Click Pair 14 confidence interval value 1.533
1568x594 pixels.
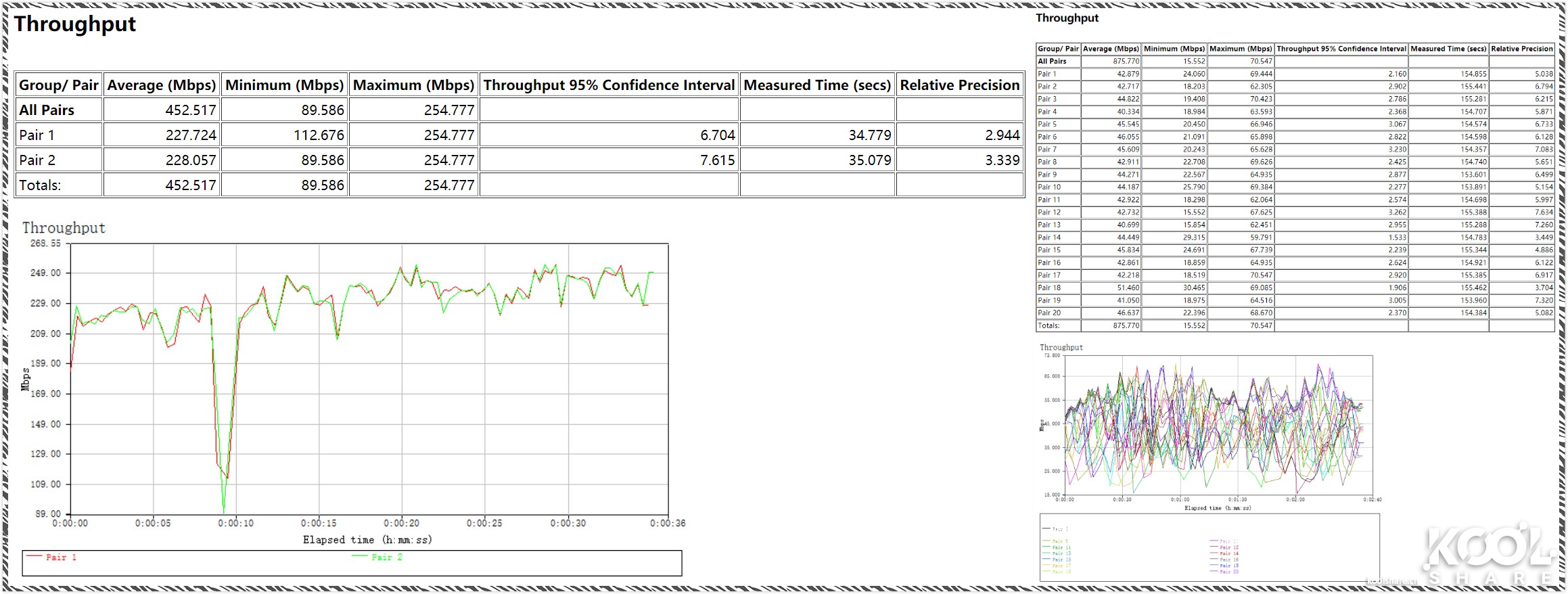[1398, 238]
